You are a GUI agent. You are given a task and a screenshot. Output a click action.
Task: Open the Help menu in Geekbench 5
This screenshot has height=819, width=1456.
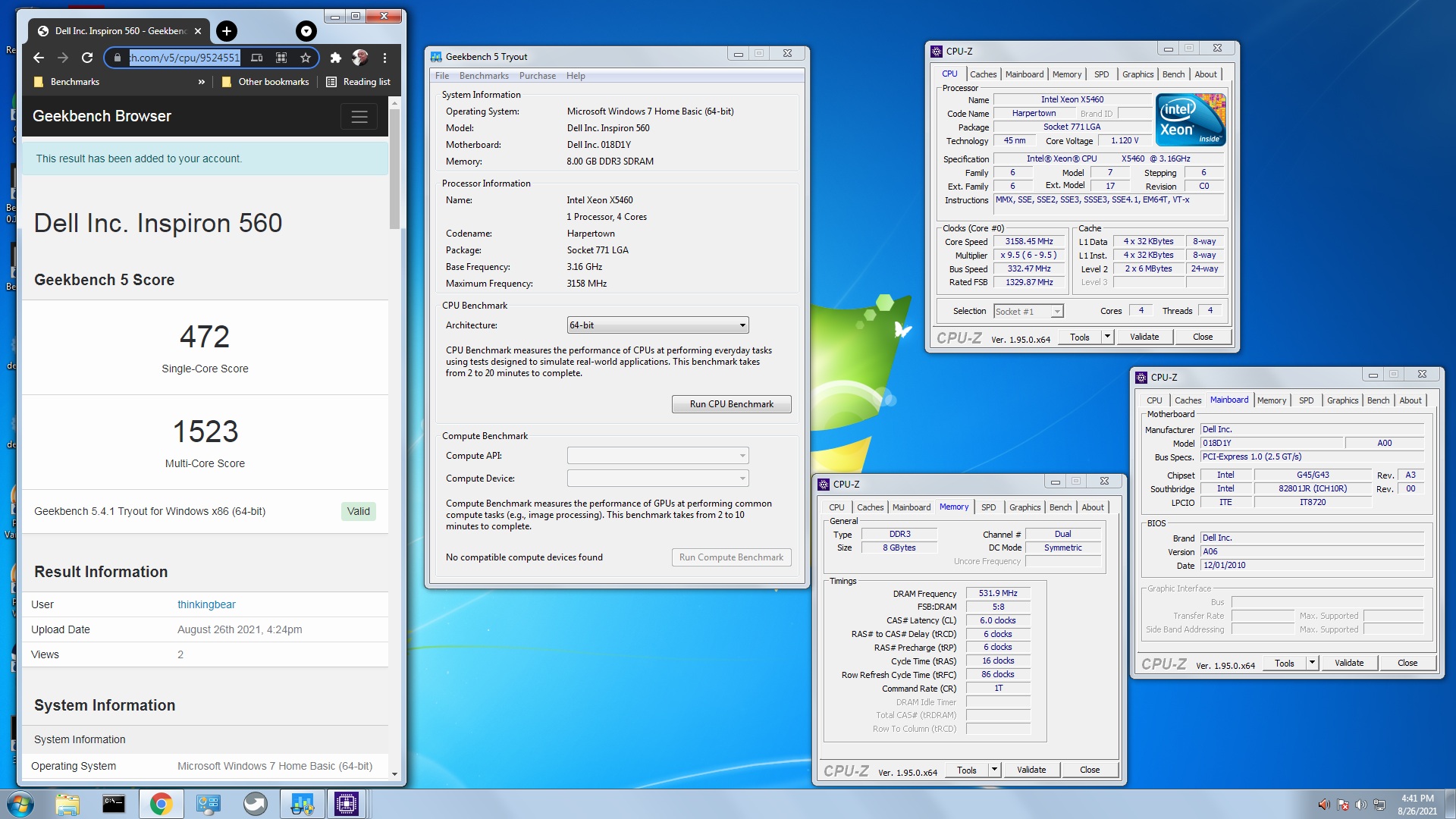(x=576, y=76)
